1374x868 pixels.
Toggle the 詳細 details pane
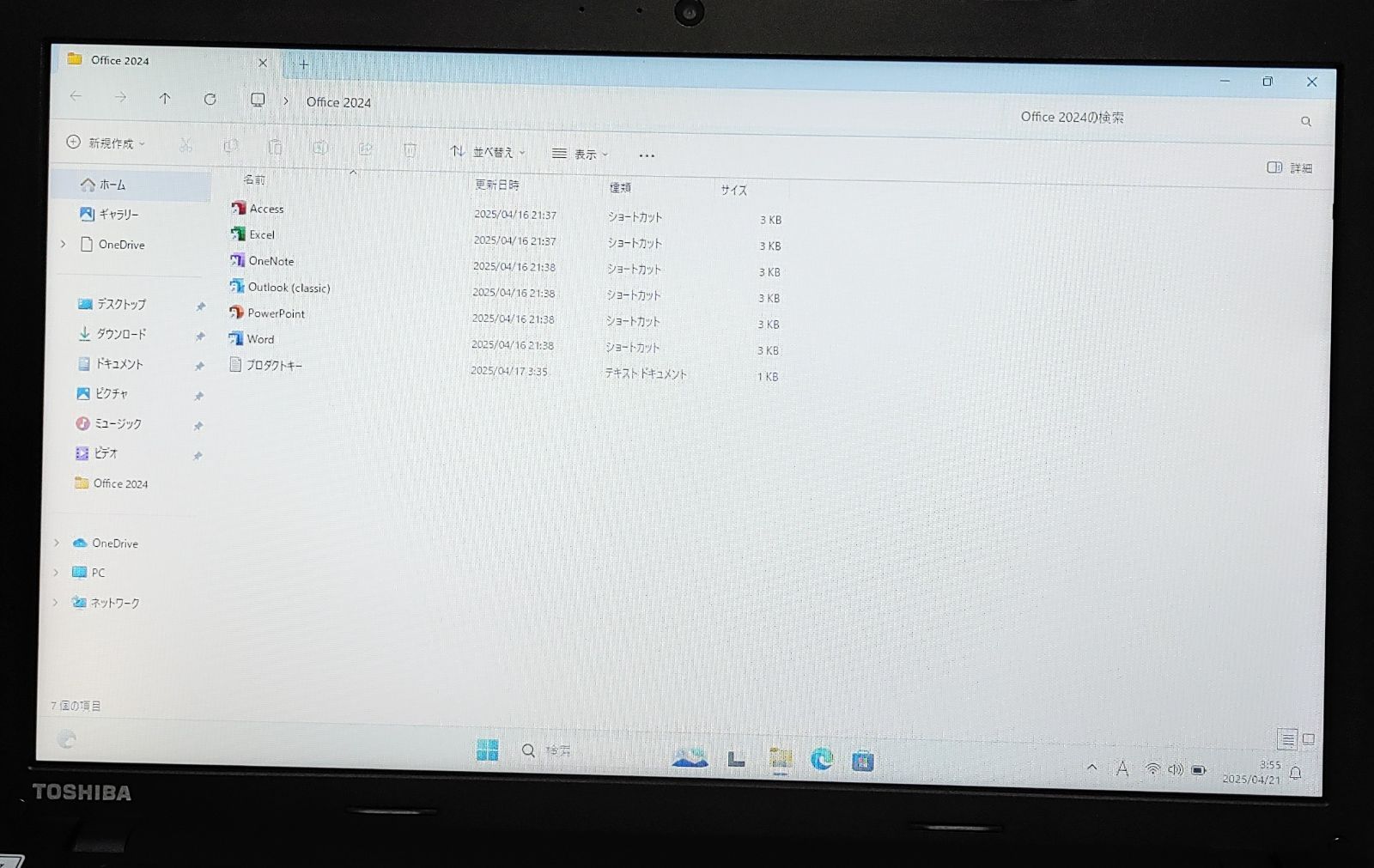click(1289, 168)
